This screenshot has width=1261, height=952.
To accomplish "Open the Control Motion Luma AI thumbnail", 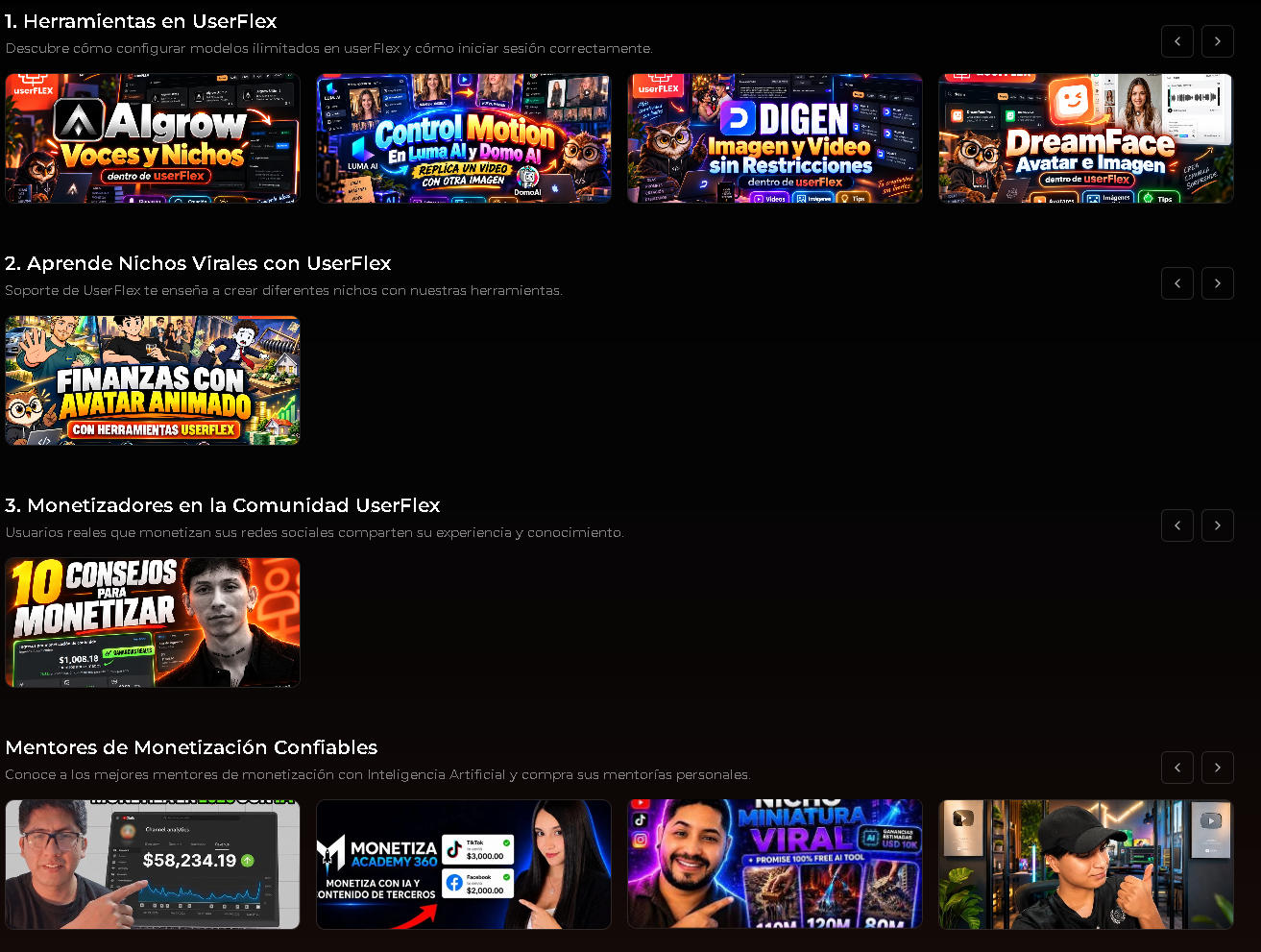I will click(x=464, y=138).
